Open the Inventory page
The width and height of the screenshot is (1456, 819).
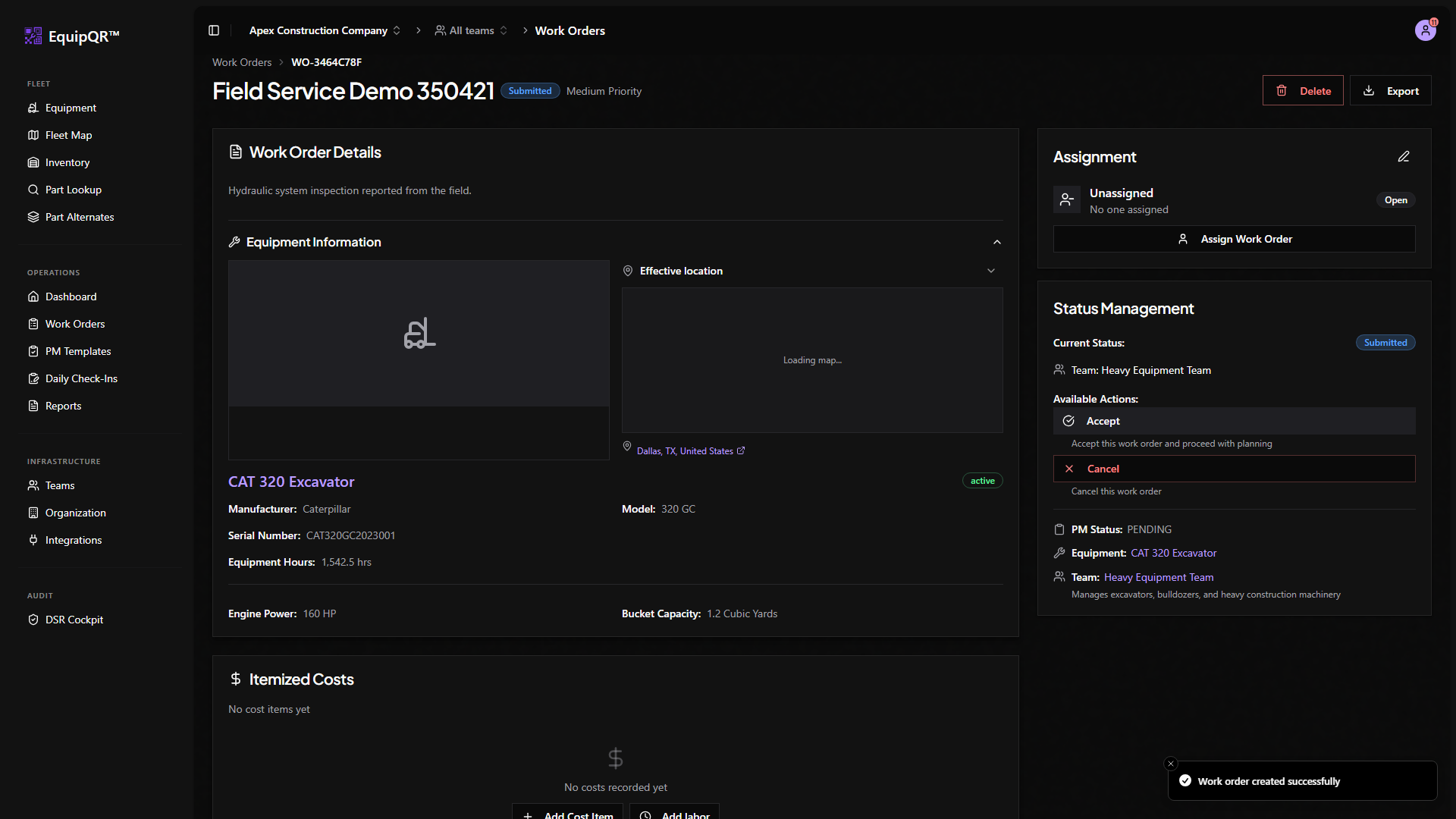coord(67,162)
